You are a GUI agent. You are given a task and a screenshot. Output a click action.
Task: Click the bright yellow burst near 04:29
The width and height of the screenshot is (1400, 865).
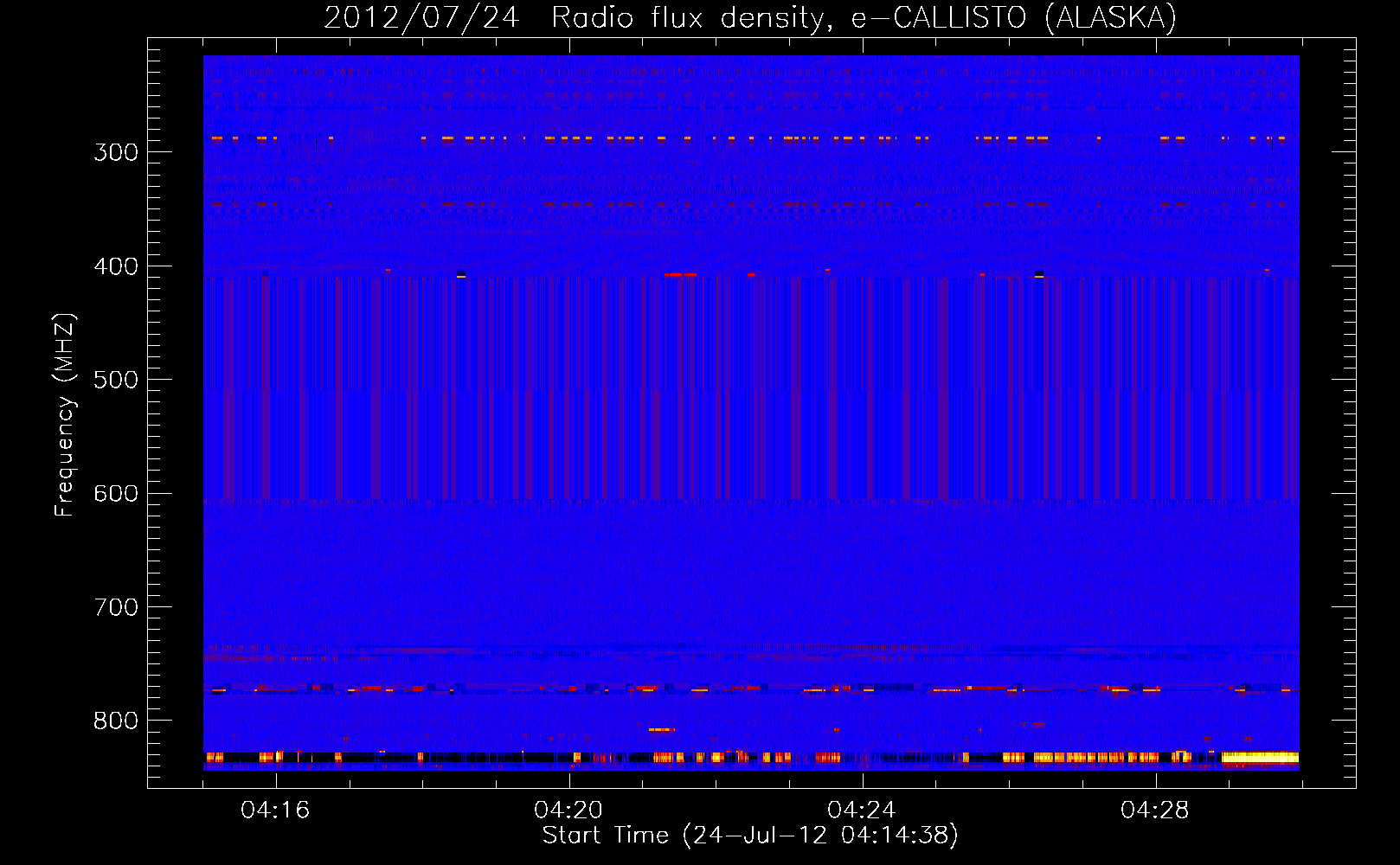click(x=1260, y=758)
